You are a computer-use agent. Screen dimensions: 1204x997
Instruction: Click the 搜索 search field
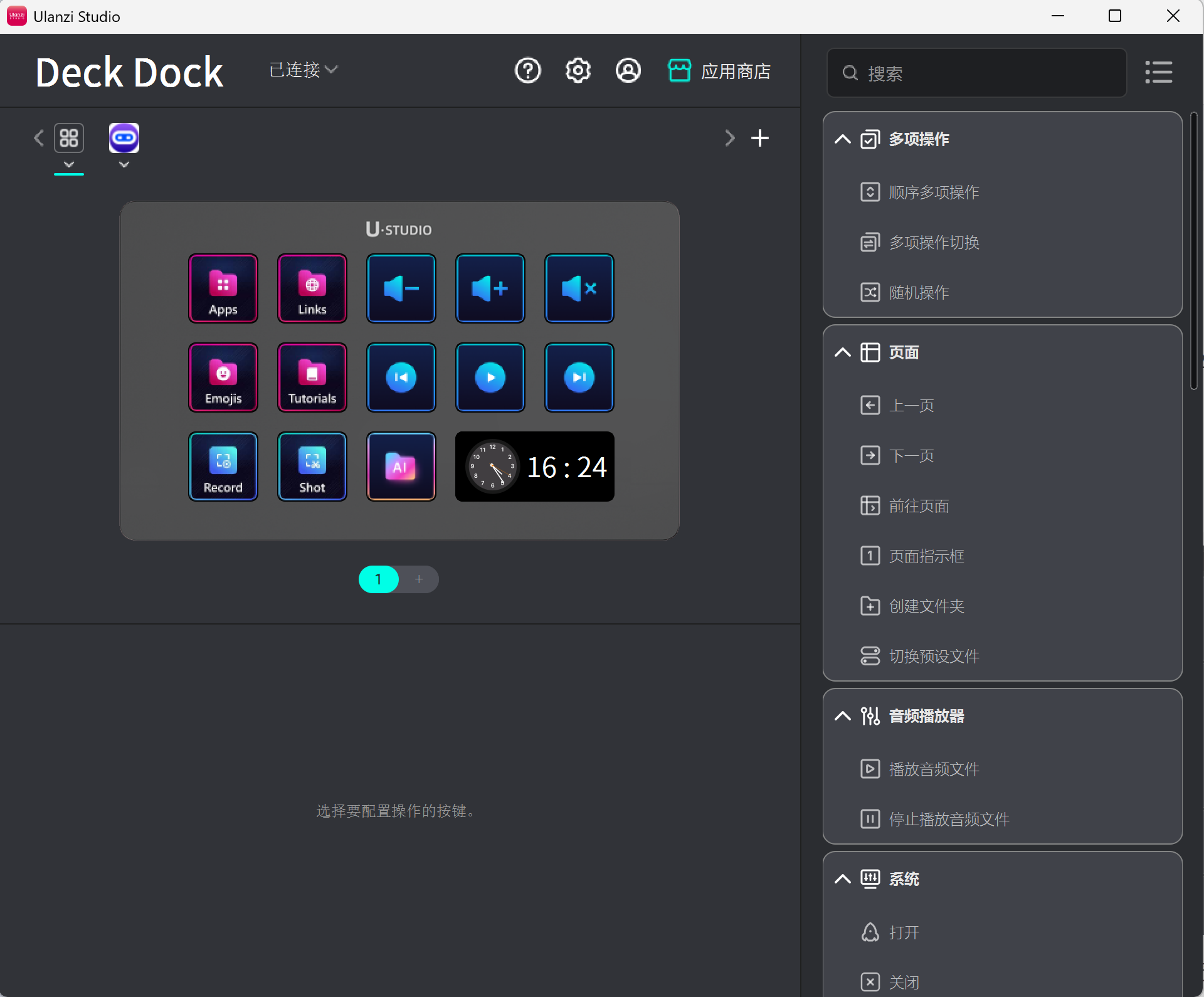coord(977,73)
